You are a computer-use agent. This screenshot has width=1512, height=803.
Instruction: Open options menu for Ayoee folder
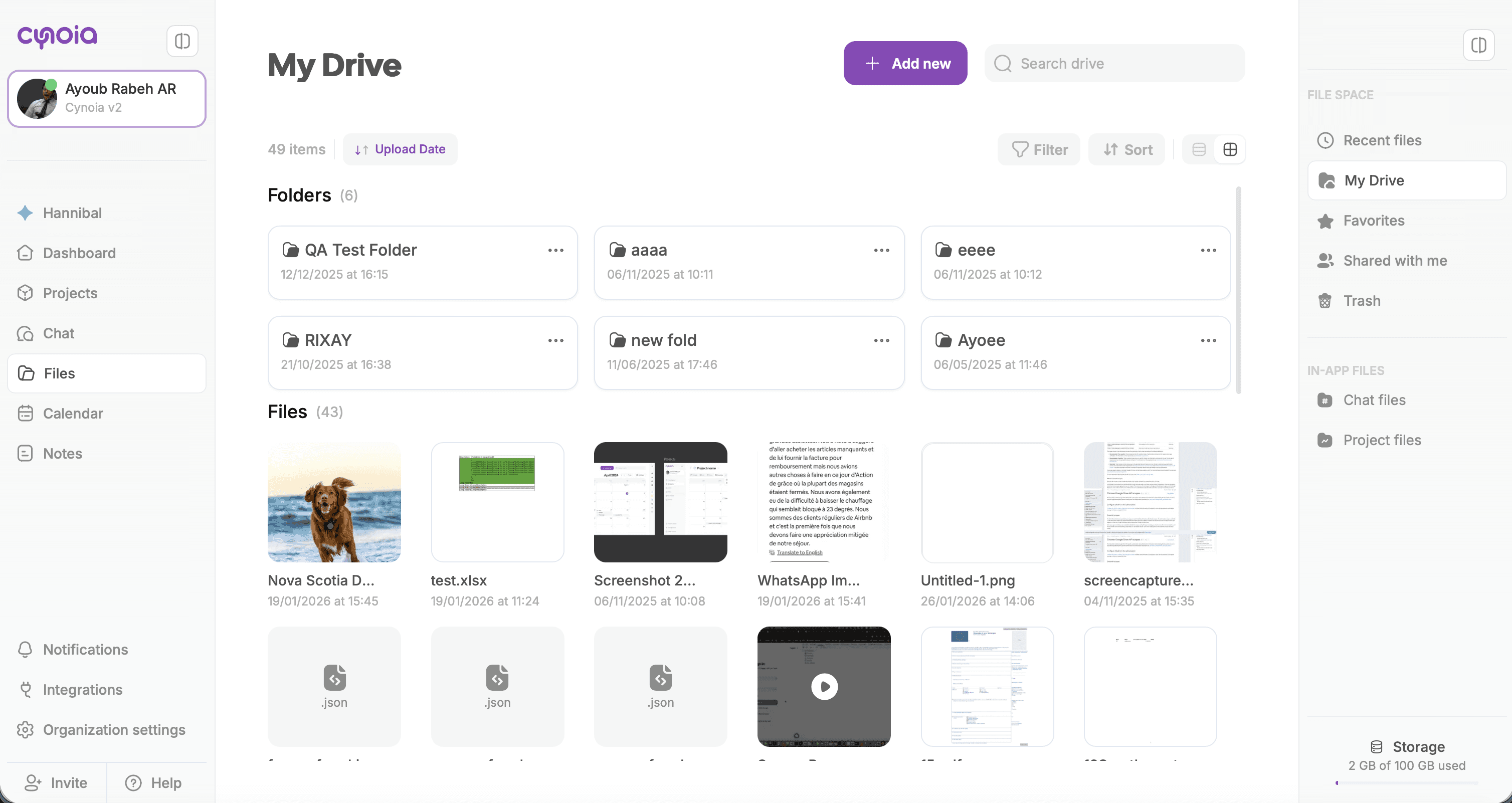click(1208, 340)
